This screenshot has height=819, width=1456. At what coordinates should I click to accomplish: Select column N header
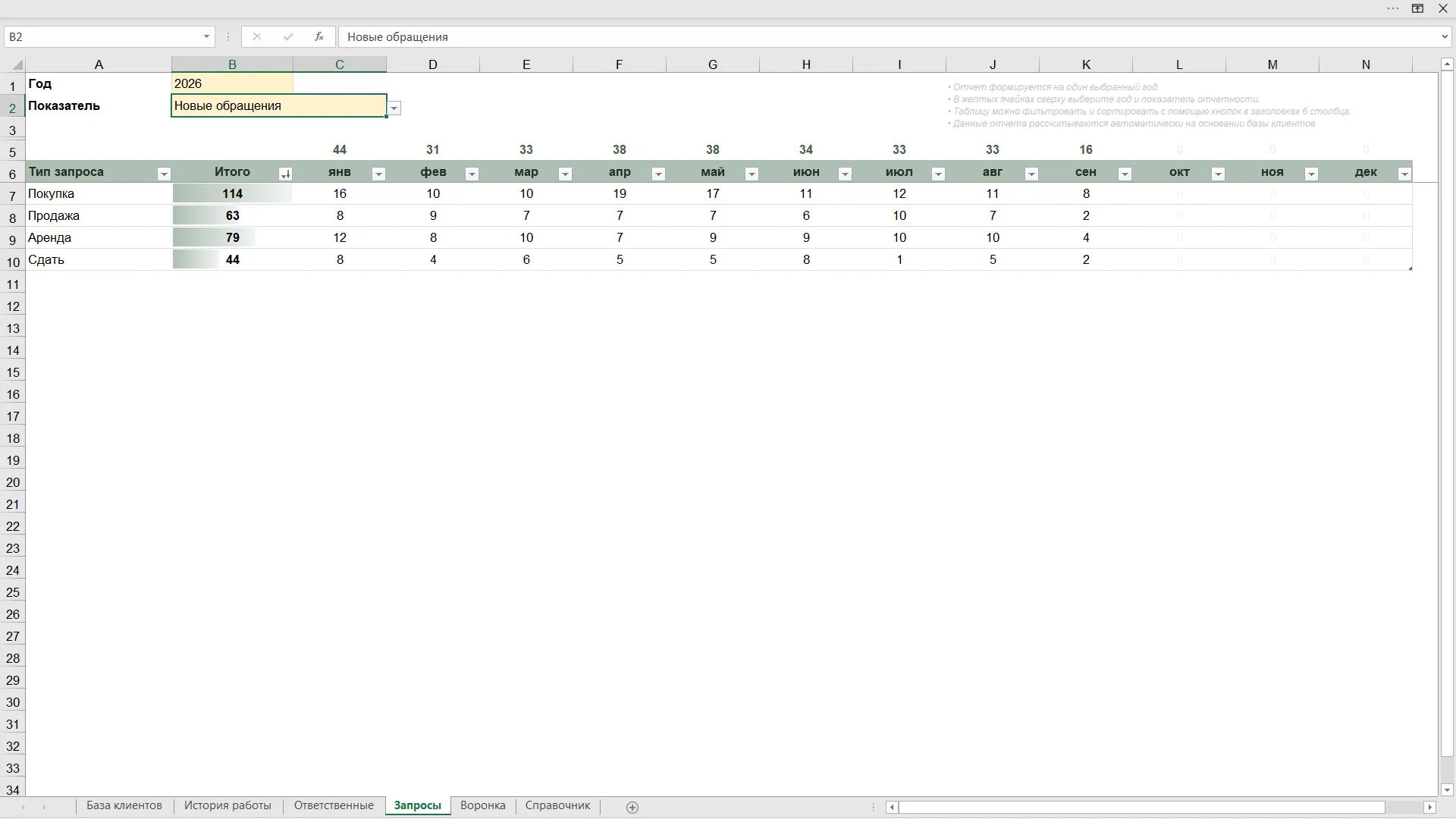[1366, 65]
